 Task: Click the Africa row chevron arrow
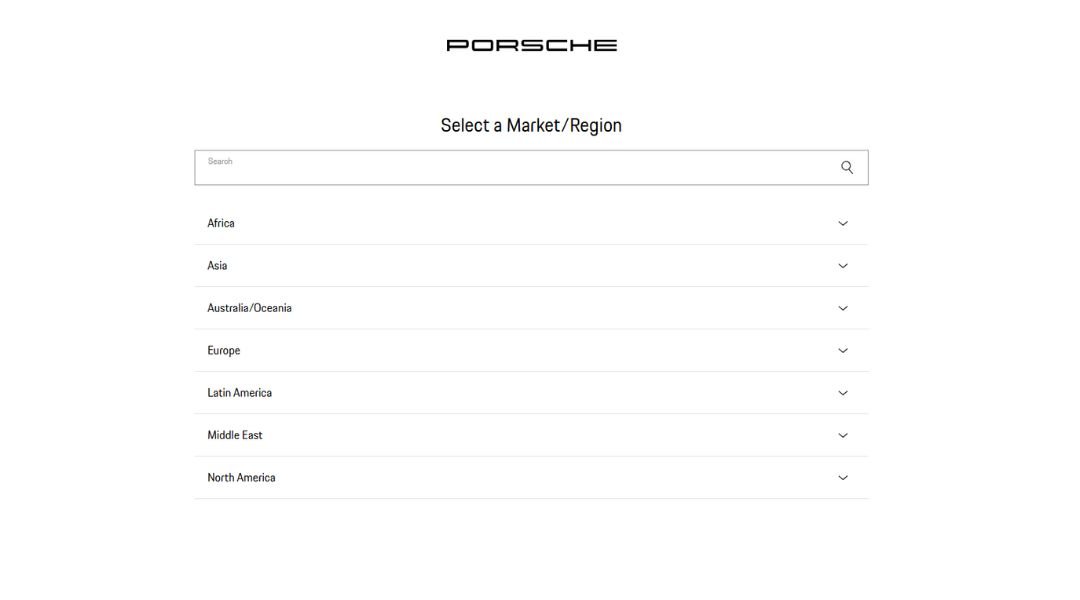coord(843,224)
